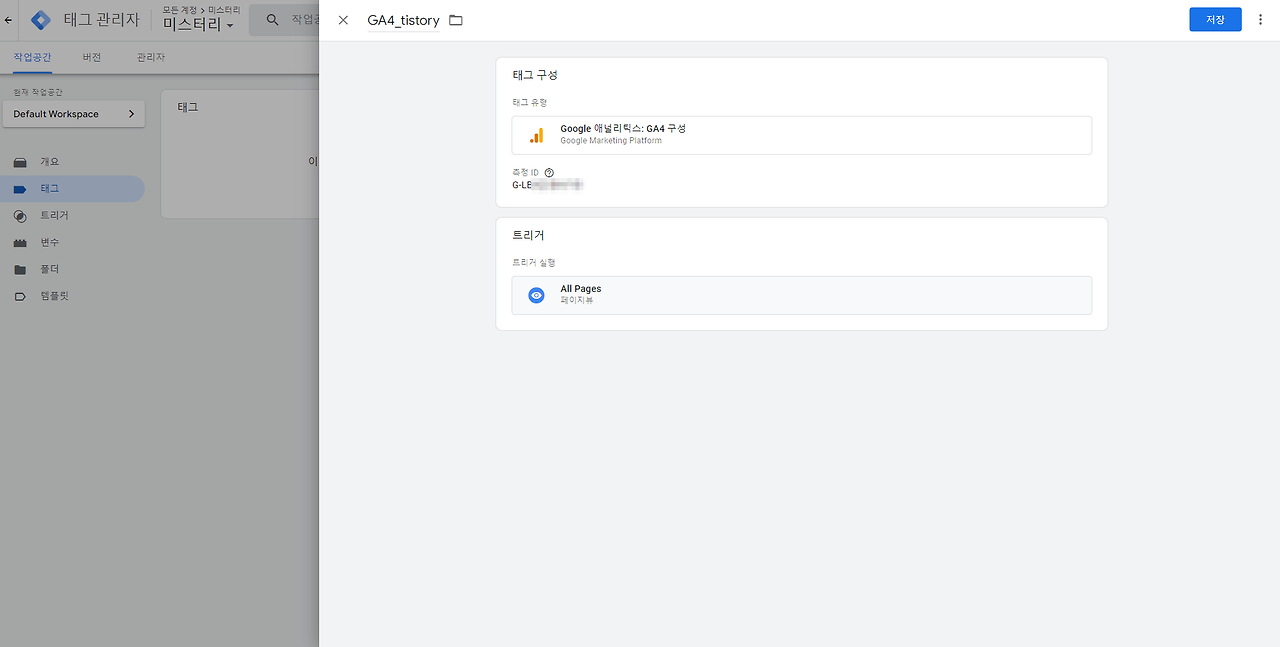This screenshot has width=1280, height=647.
Task: Open 태그 in the sidebar
Action: pyautogui.click(x=72, y=189)
